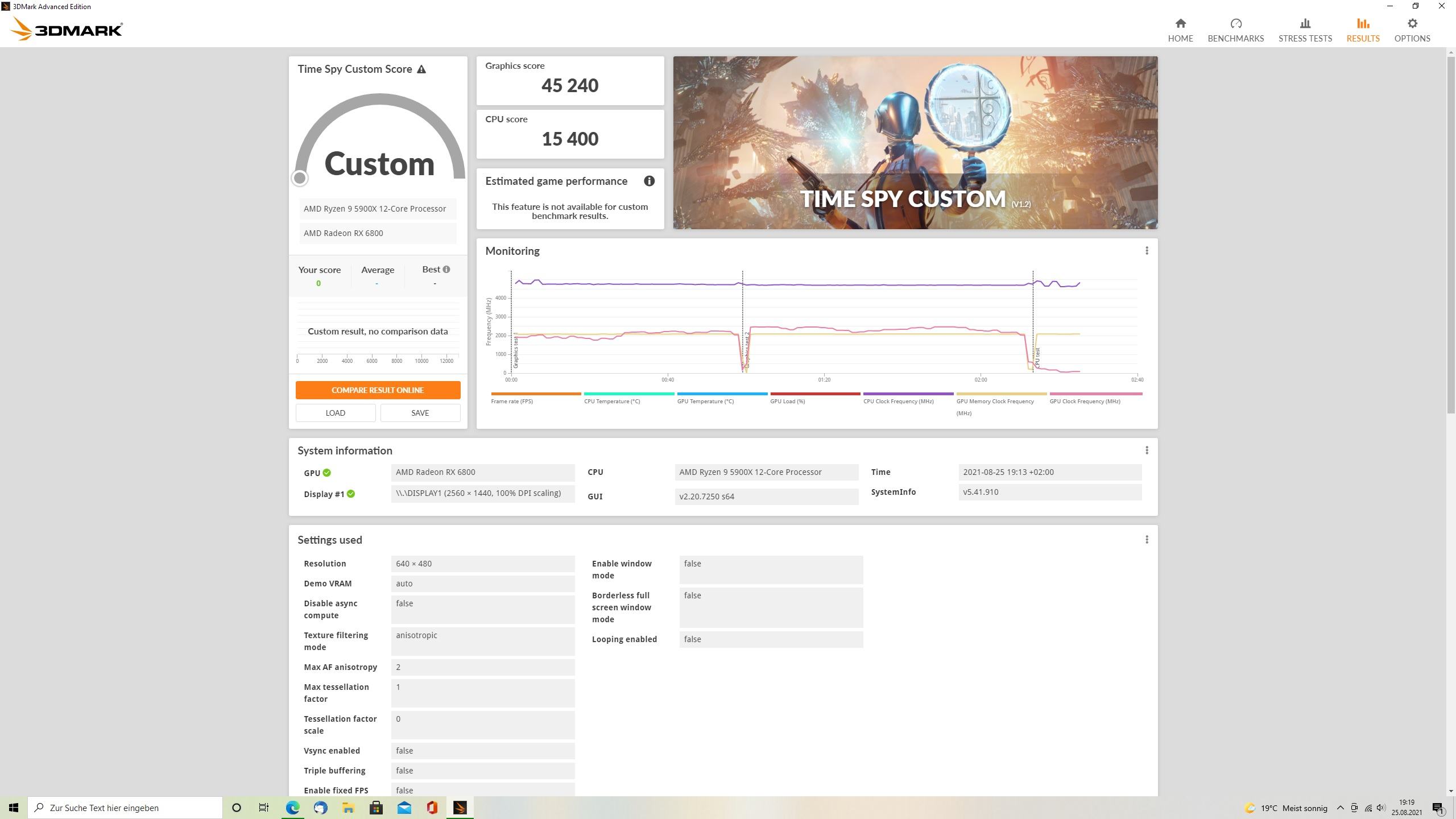This screenshot has width=1456, height=819.
Task: Click the info icon next to Best
Action: pyautogui.click(x=446, y=270)
